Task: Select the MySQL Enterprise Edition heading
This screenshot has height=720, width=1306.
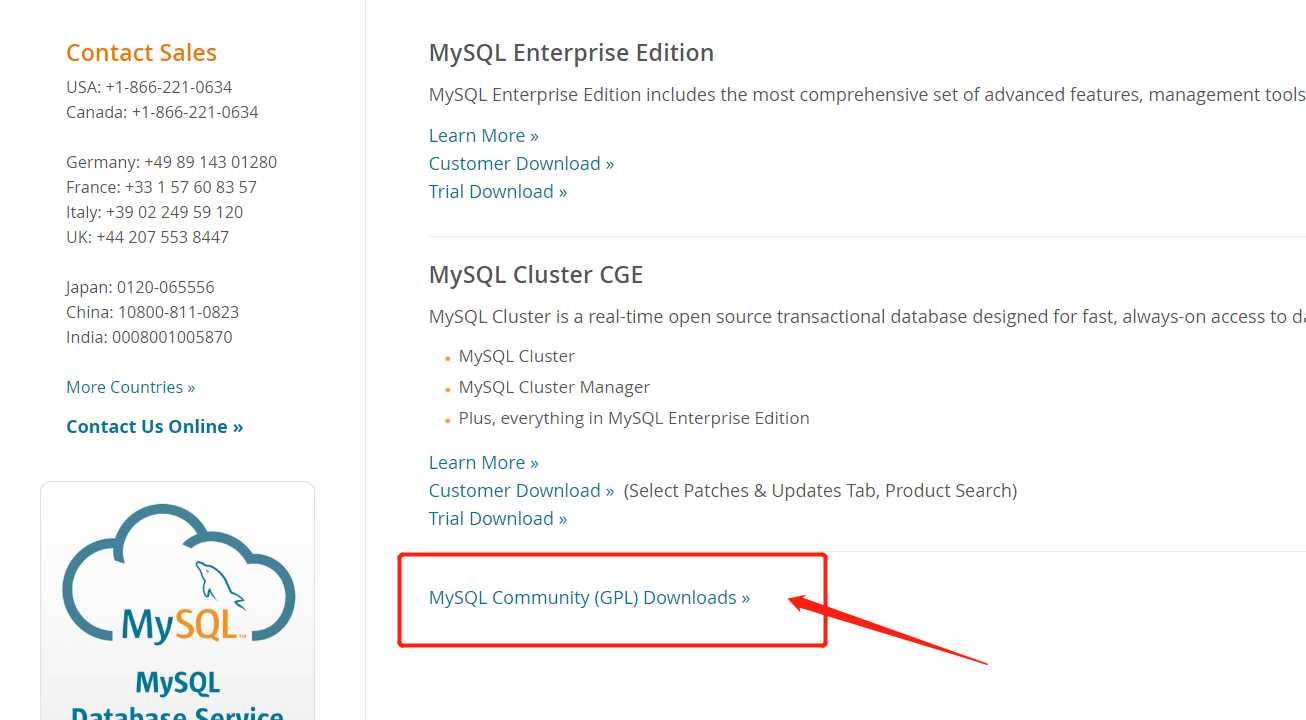Action: click(x=571, y=53)
